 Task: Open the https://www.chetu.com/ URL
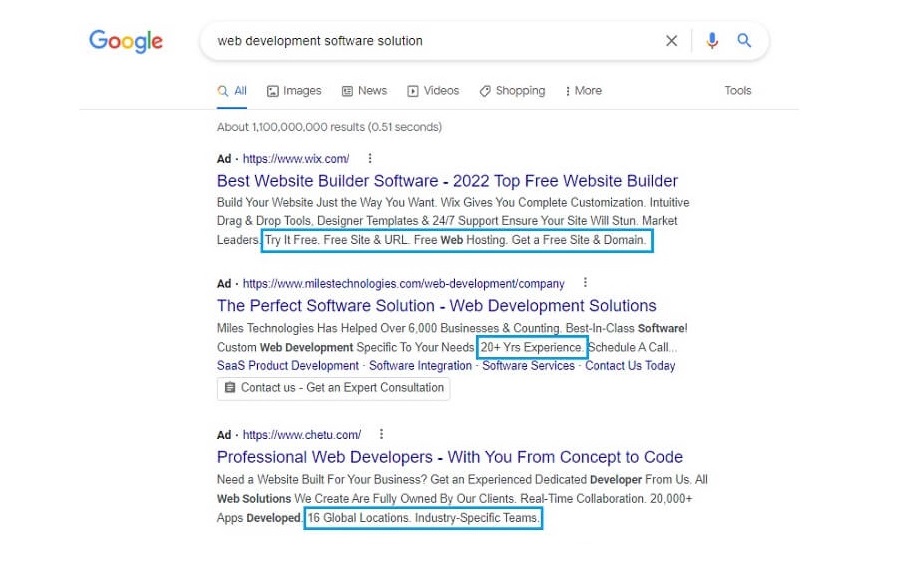coord(302,435)
